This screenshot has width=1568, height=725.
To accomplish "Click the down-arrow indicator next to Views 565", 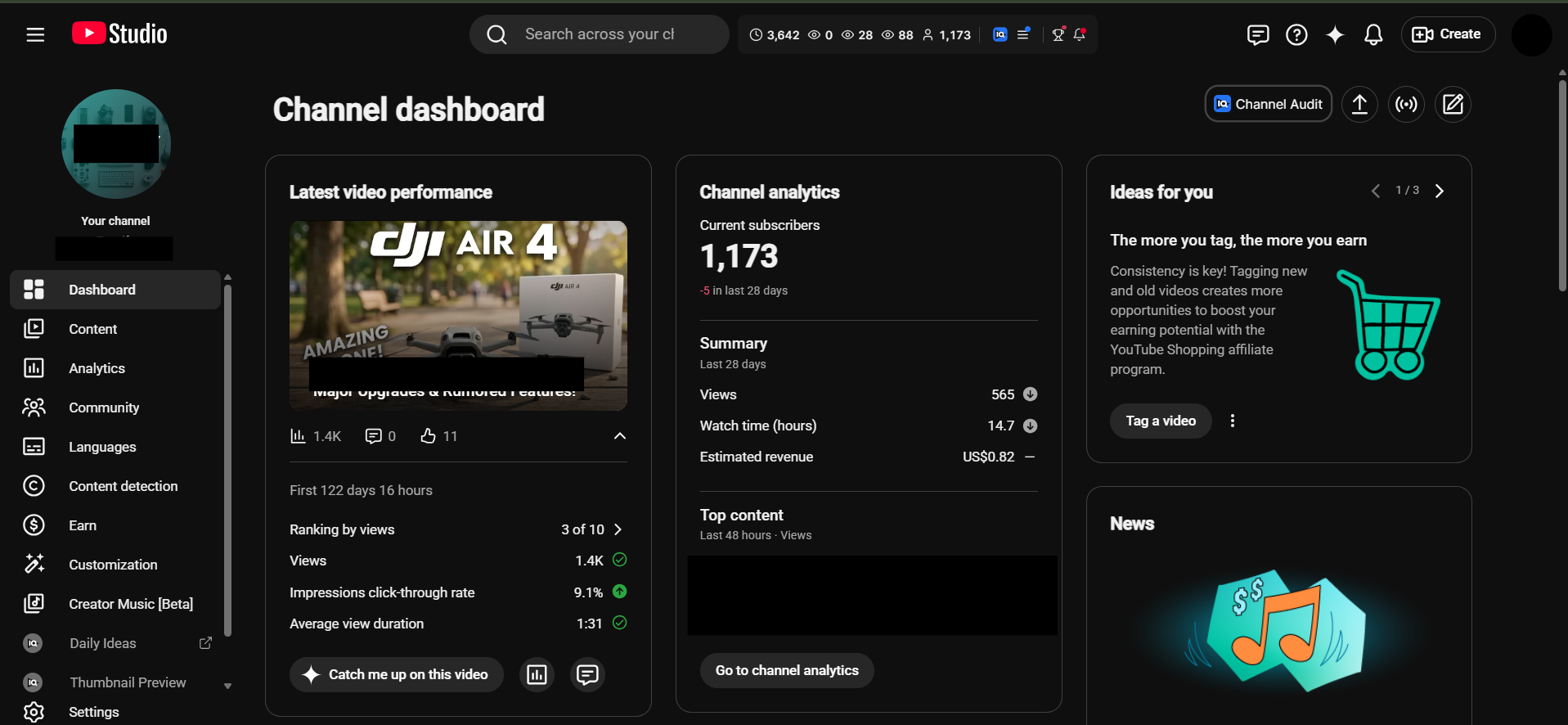I will pyautogui.click(x=1031, y=394).
